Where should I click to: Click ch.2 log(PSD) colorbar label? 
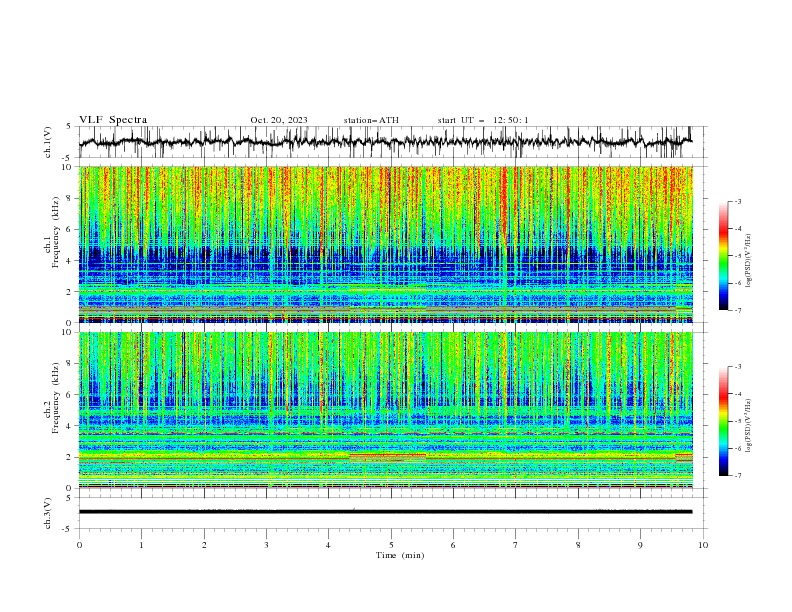coord(749,426)
